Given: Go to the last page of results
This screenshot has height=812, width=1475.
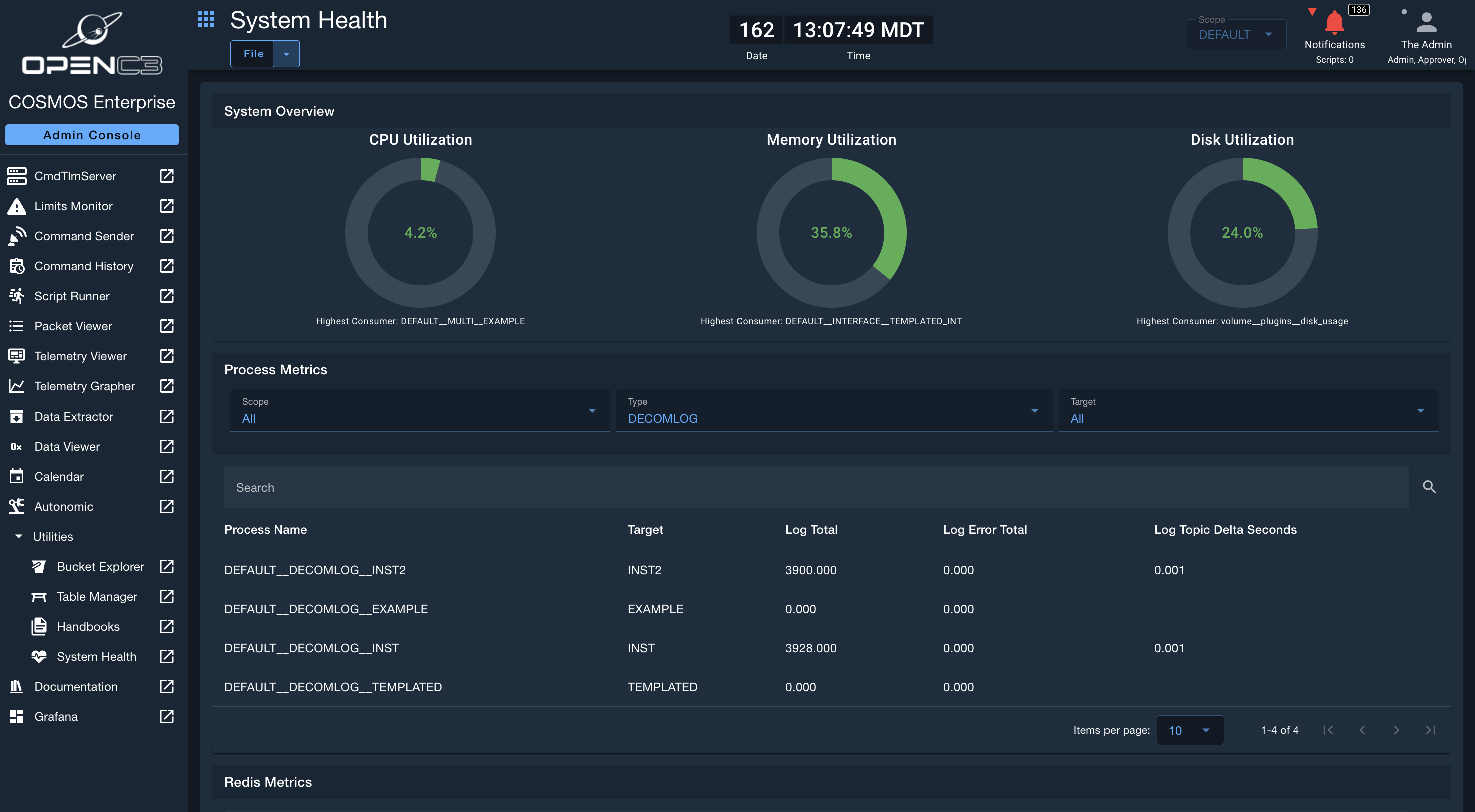Looking at the screenshot, I should pos(1430,730).
